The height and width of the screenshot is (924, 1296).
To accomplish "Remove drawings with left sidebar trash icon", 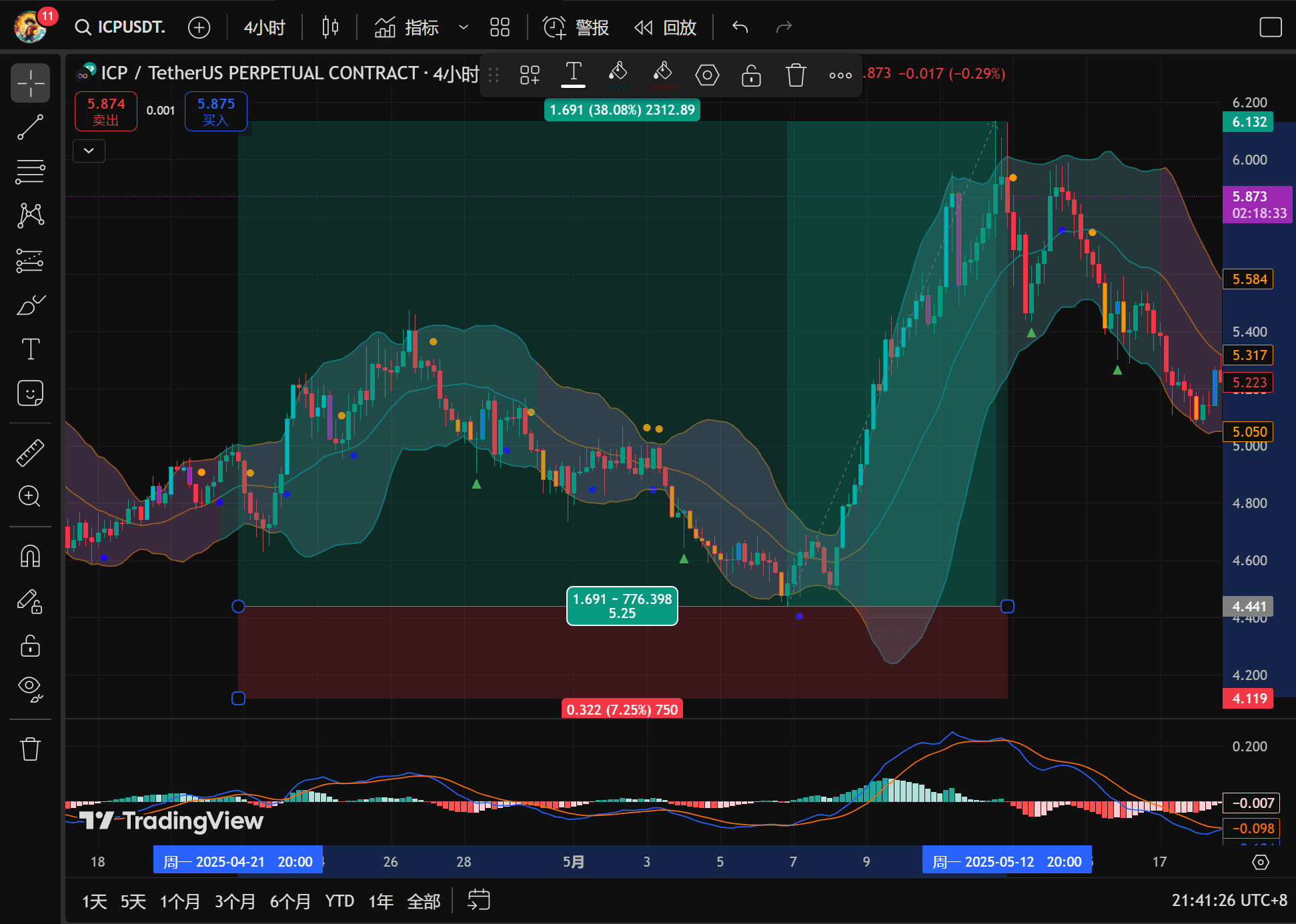I will (30, 749).
